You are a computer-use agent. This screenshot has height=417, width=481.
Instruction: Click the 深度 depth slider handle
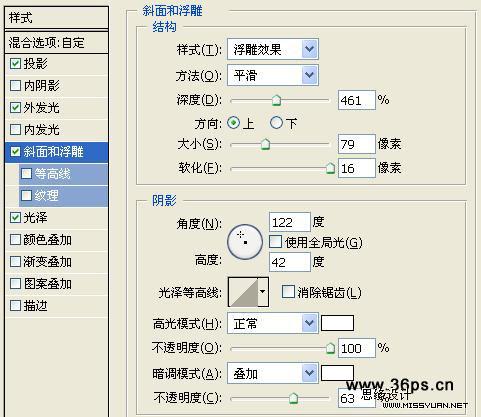click(276, 100)
